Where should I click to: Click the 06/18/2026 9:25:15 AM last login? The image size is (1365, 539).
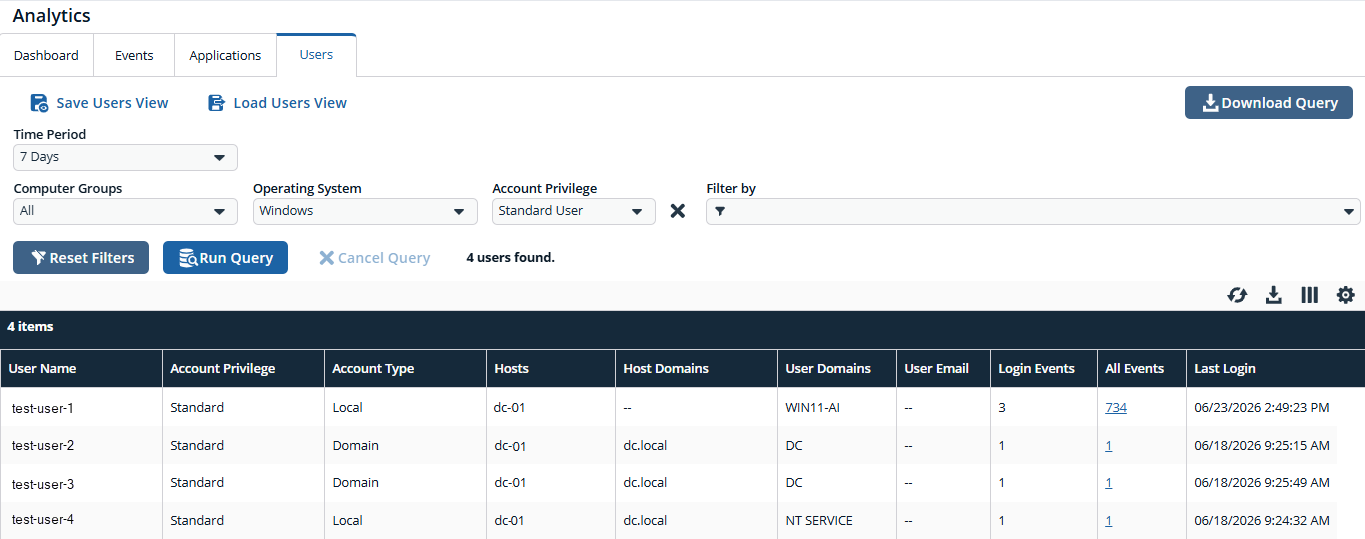tap(1262, 445)
